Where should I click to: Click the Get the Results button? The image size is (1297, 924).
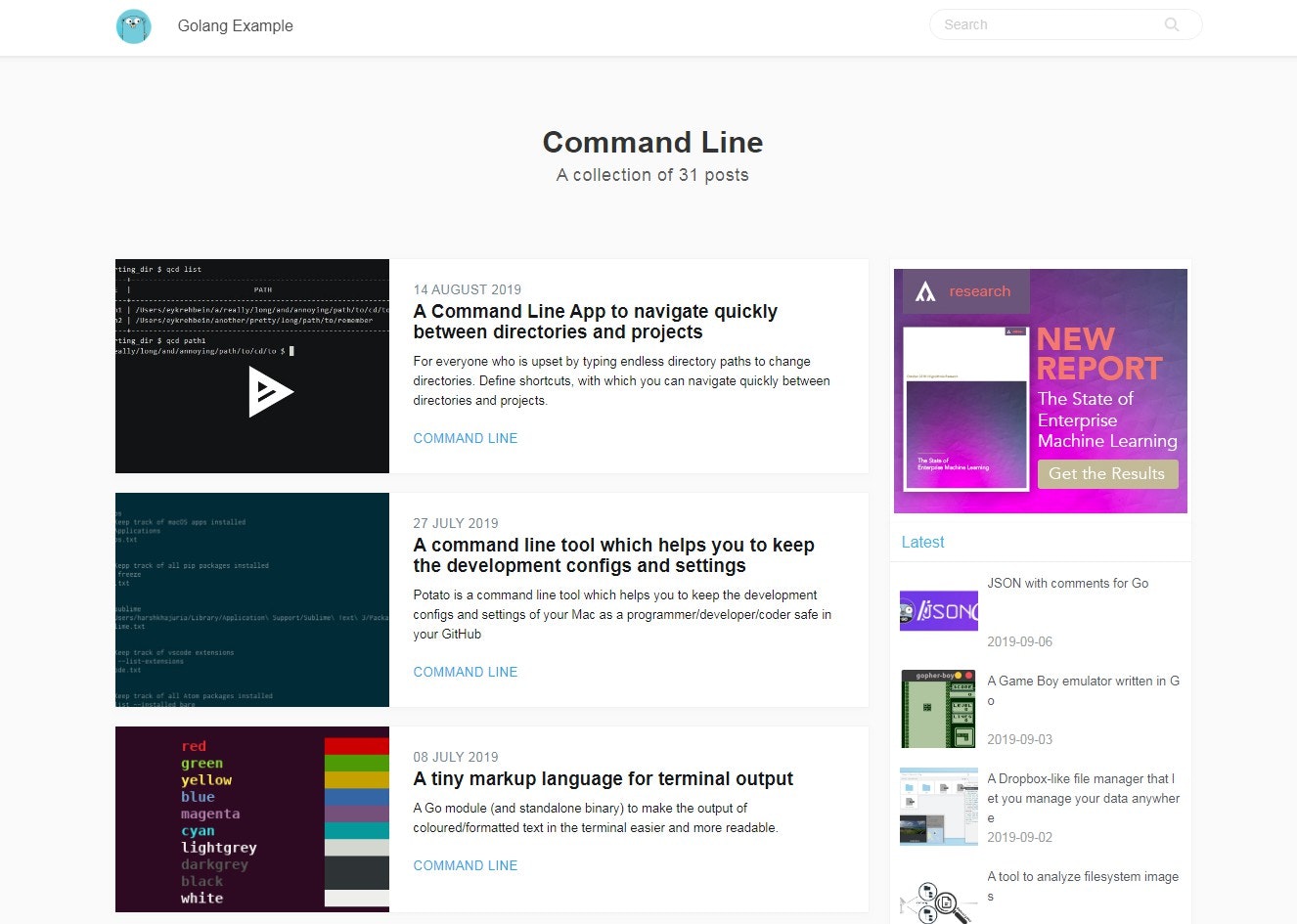[x=1107, y=474]
